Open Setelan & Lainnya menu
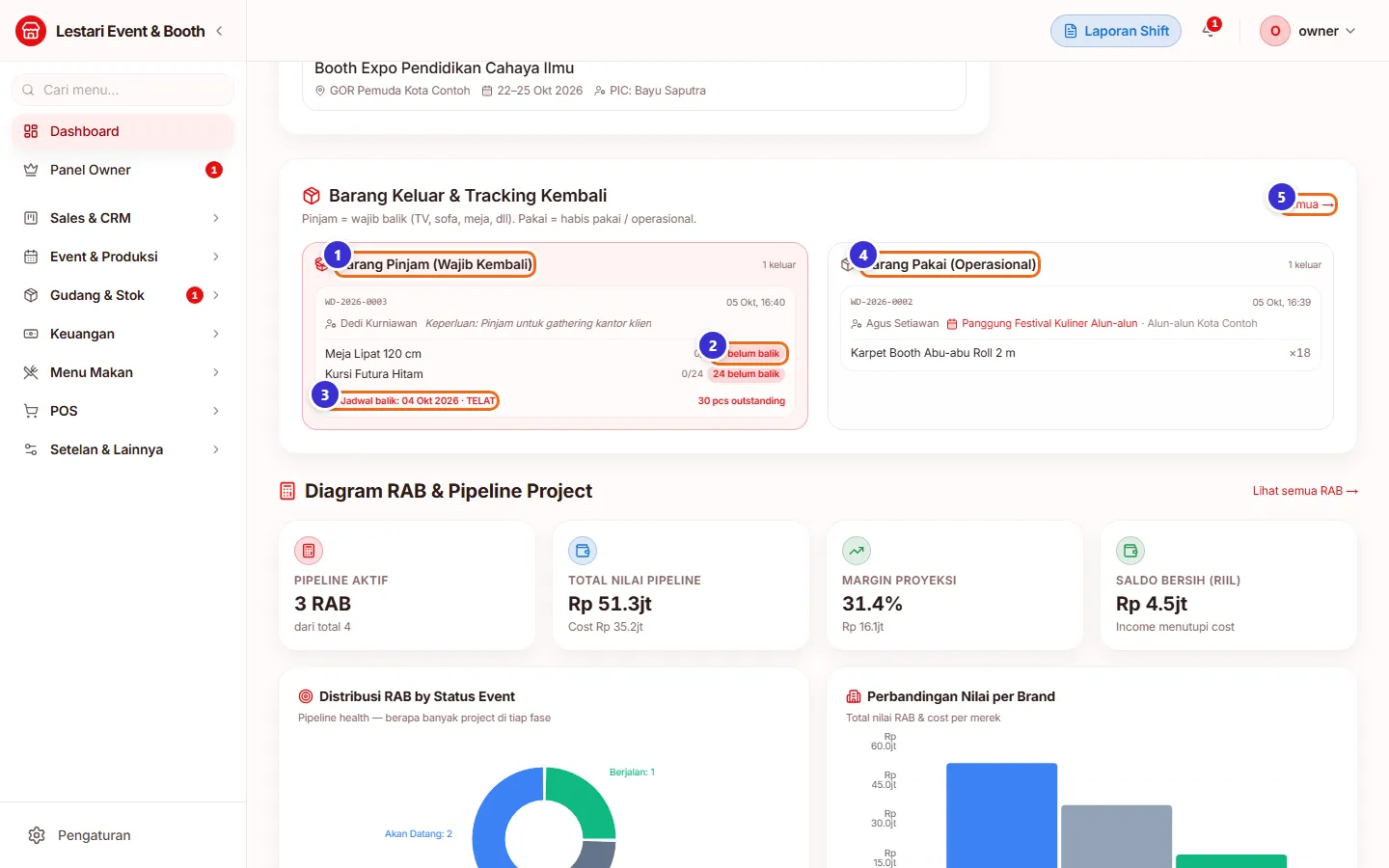Viewport: 1389px width, 868px height. [x=123, y=449]
